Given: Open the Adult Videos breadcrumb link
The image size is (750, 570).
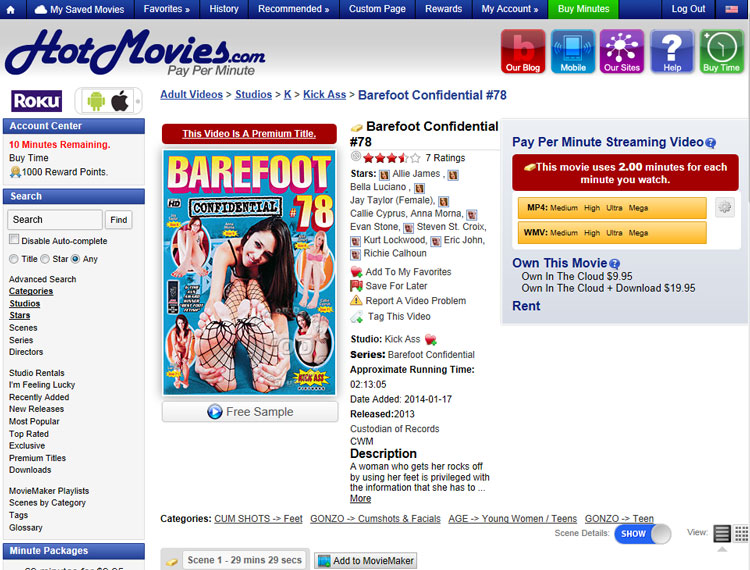Looking at the screenshot, I should [191, 95].
